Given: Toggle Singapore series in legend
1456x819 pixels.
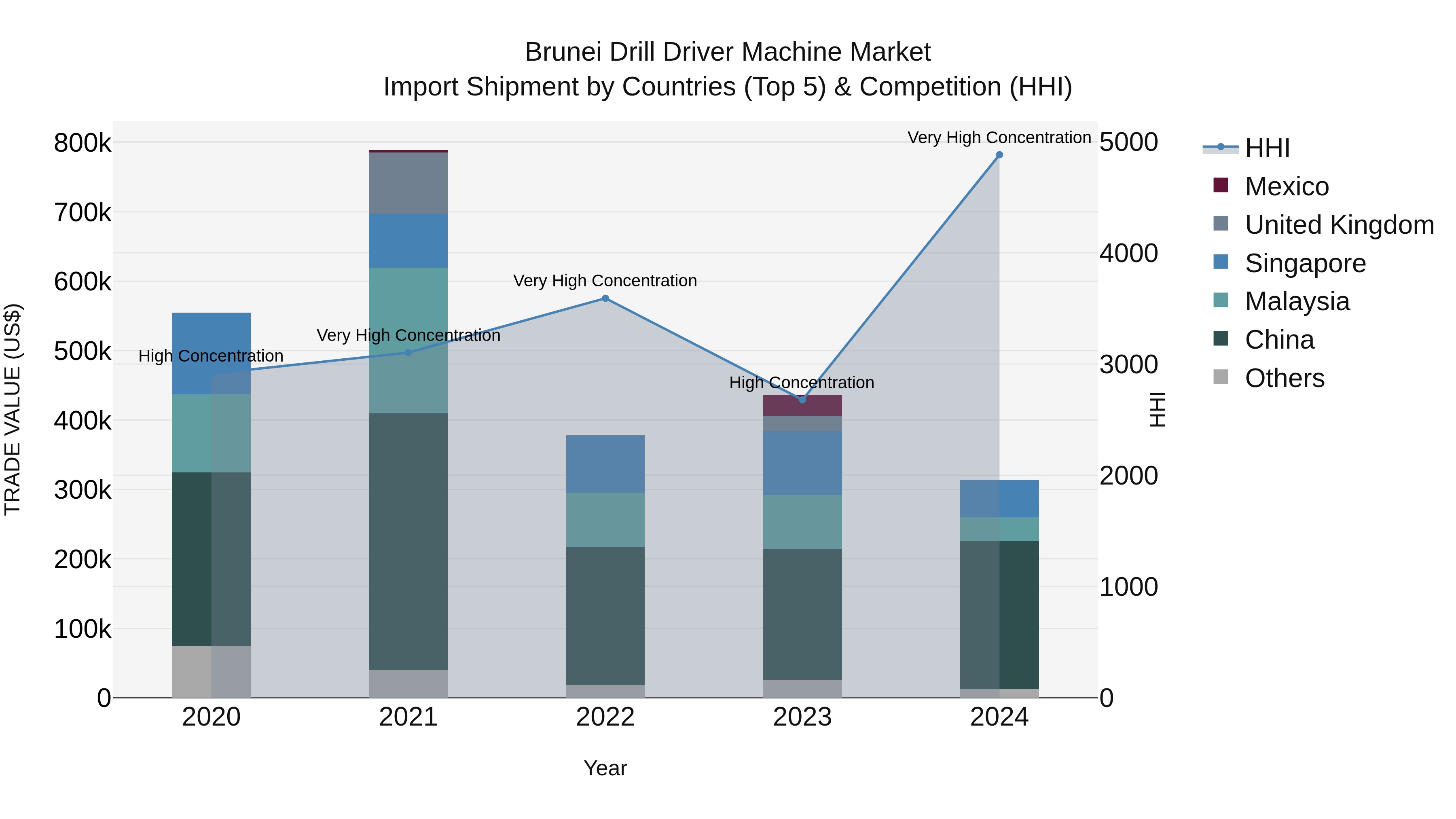Looking at the screenshot, I should [x=1289, y=263].
